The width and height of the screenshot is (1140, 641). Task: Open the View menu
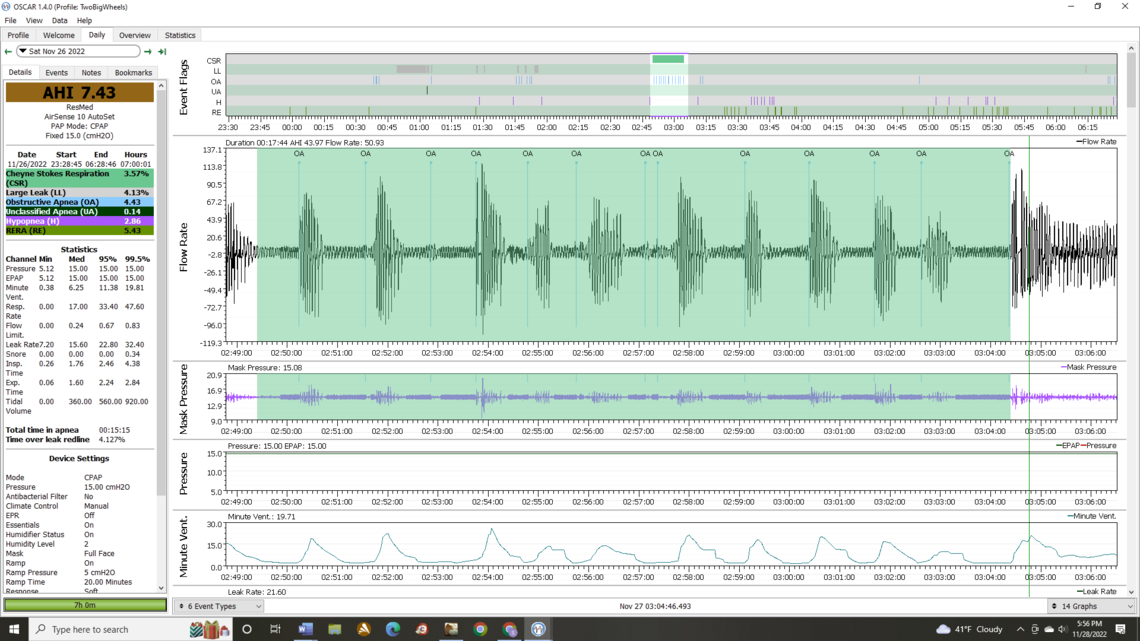click(x=33, y=20)
